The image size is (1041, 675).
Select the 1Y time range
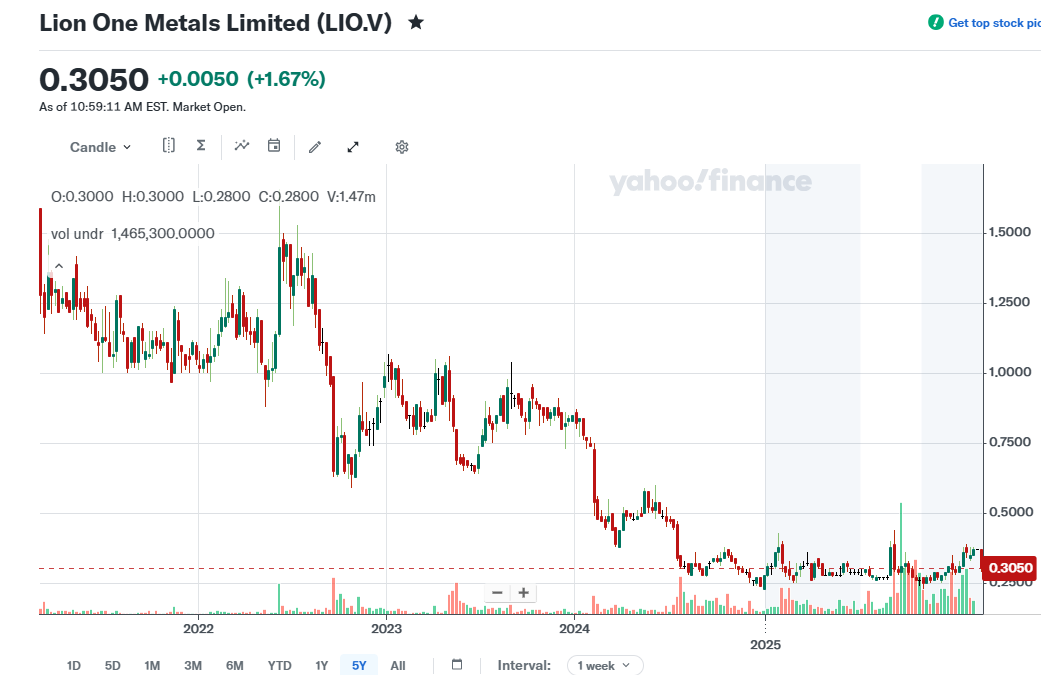pyautogui.click(x=321, y=665)
